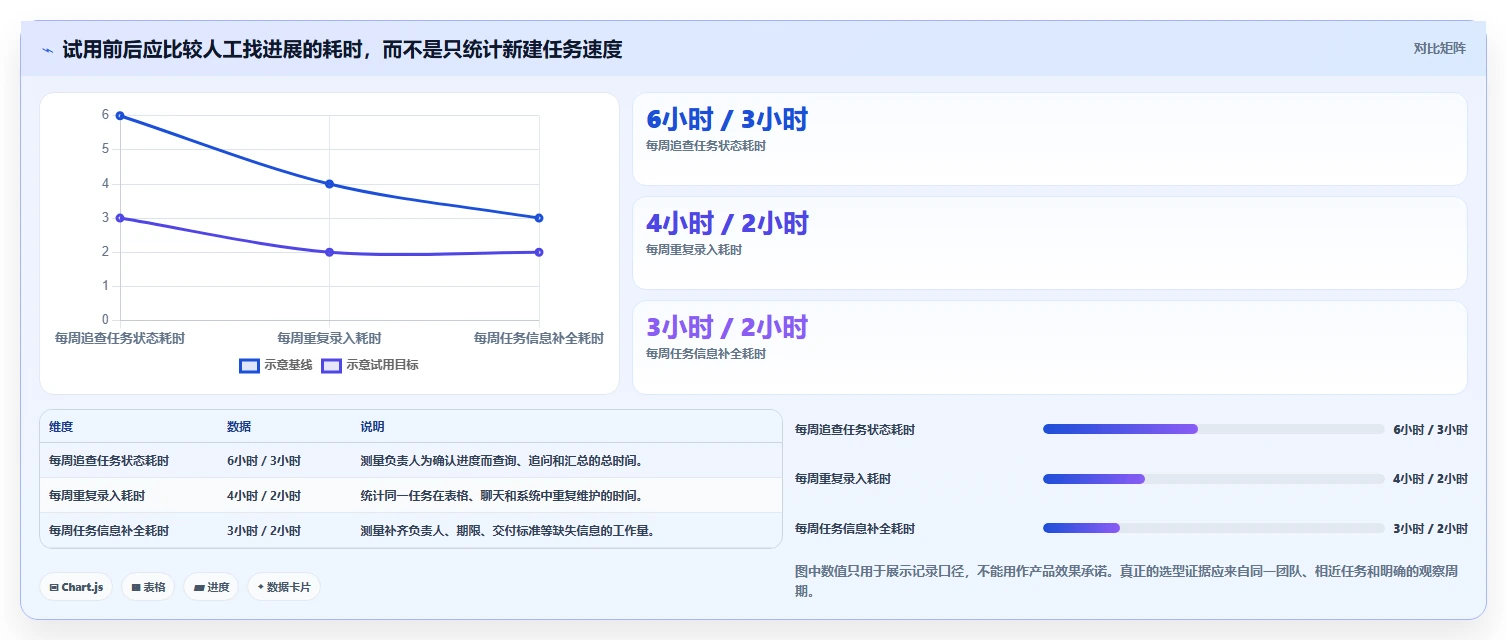Click table value 6小时 / 3小时
The height and width of the screenshot is (640, 1507).
pyautogui.click(x=264, y=461)
